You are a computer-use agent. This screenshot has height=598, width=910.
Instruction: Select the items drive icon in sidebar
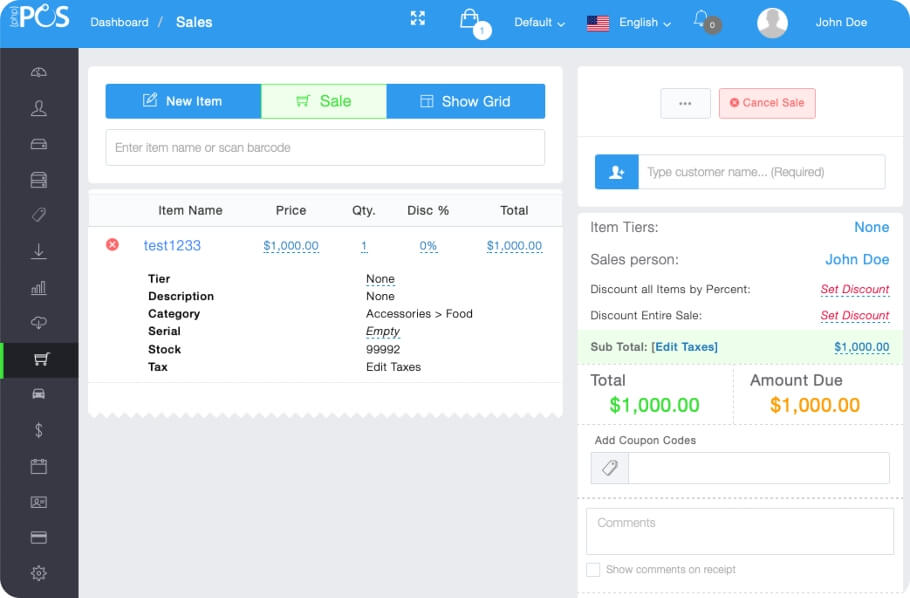pyautogui.click(x=39, y=144)
